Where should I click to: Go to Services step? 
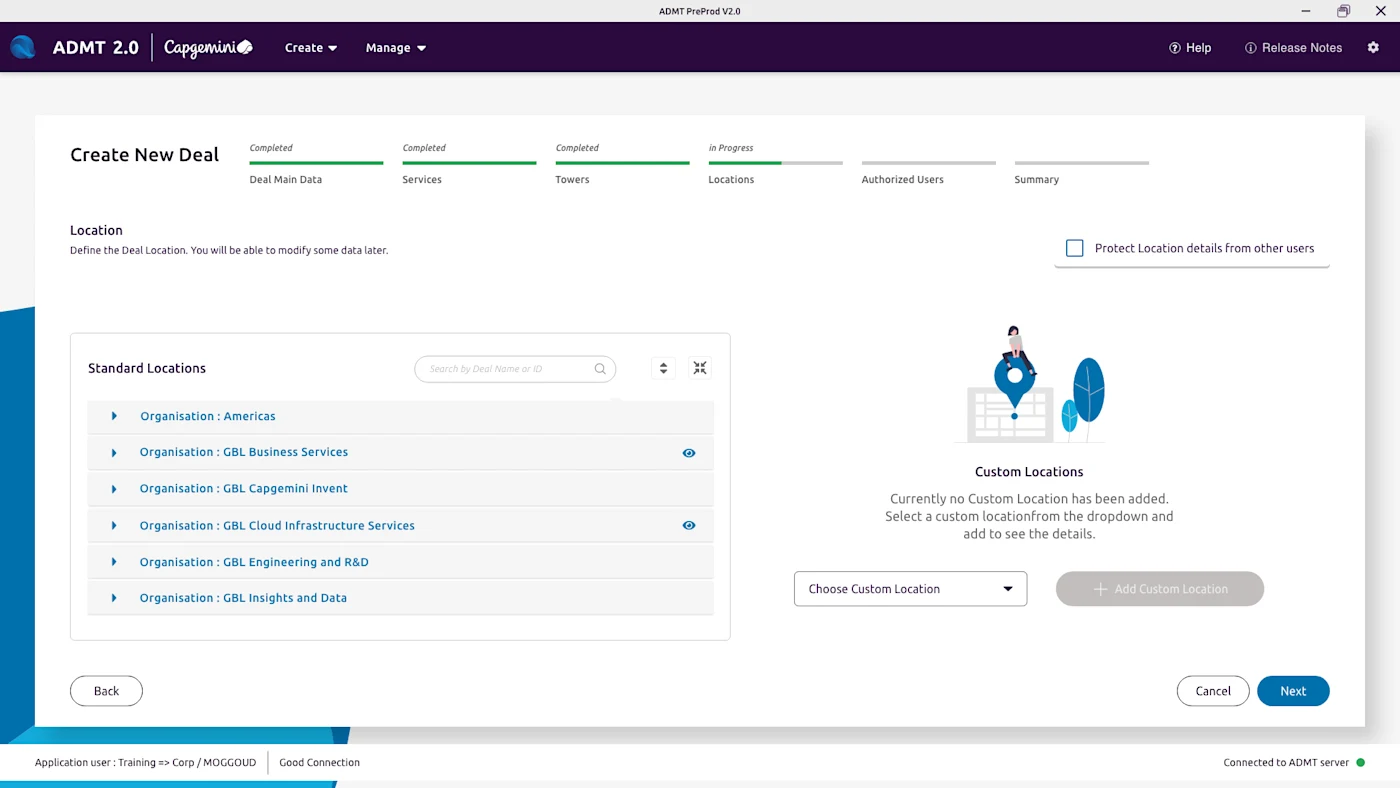(x=422, y=180)
